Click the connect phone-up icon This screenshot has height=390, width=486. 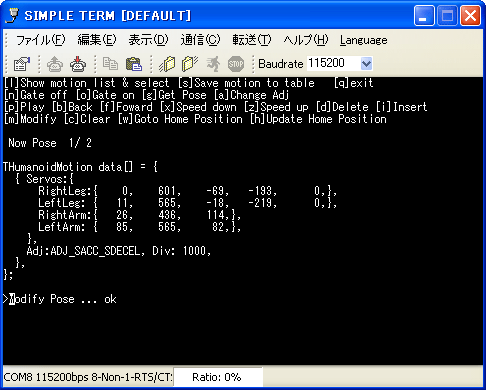(55, 64)
